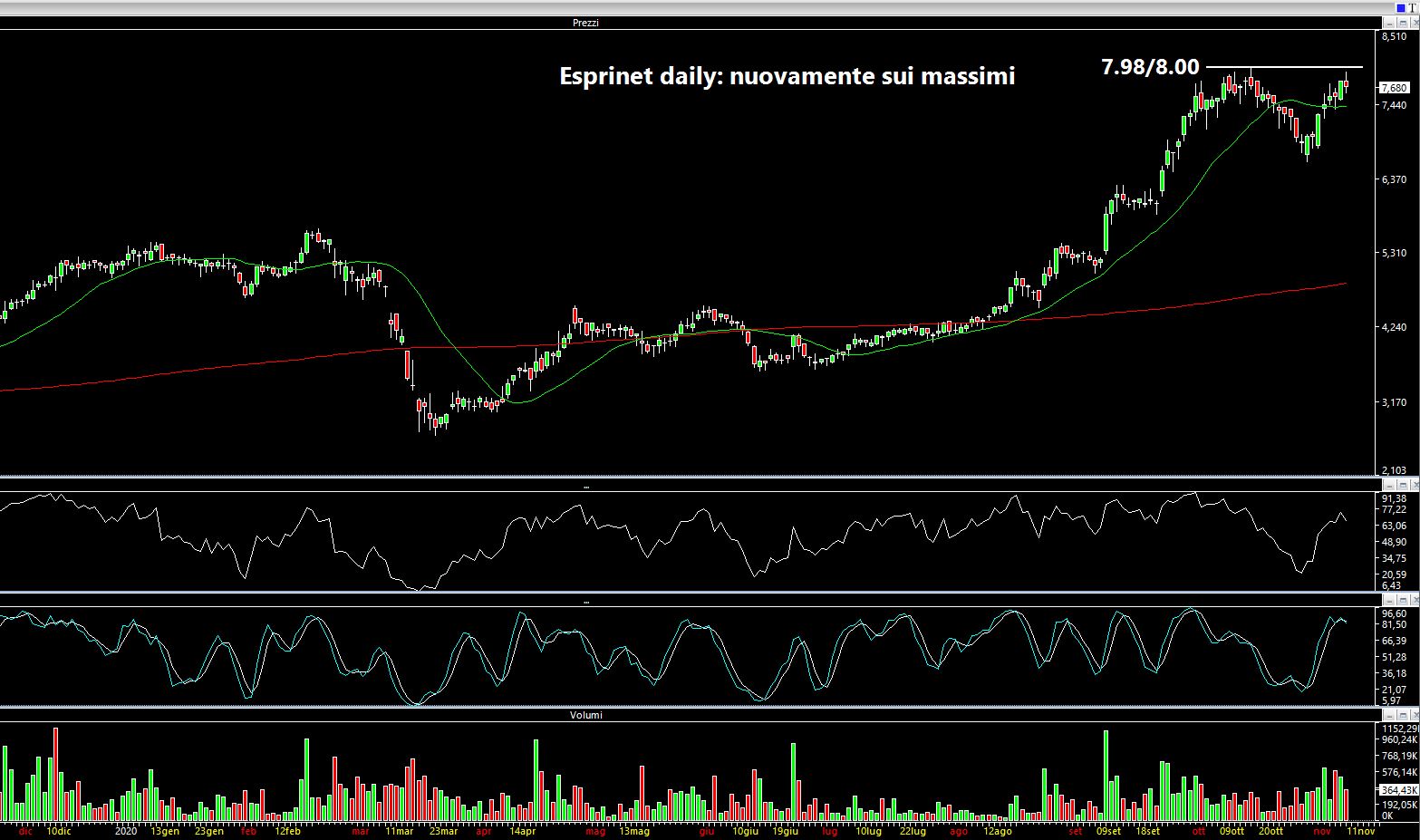Close the Prezzi price panel
Image resolution: width=1420 pixels, height=840 pixels.
pos(1415,23)
